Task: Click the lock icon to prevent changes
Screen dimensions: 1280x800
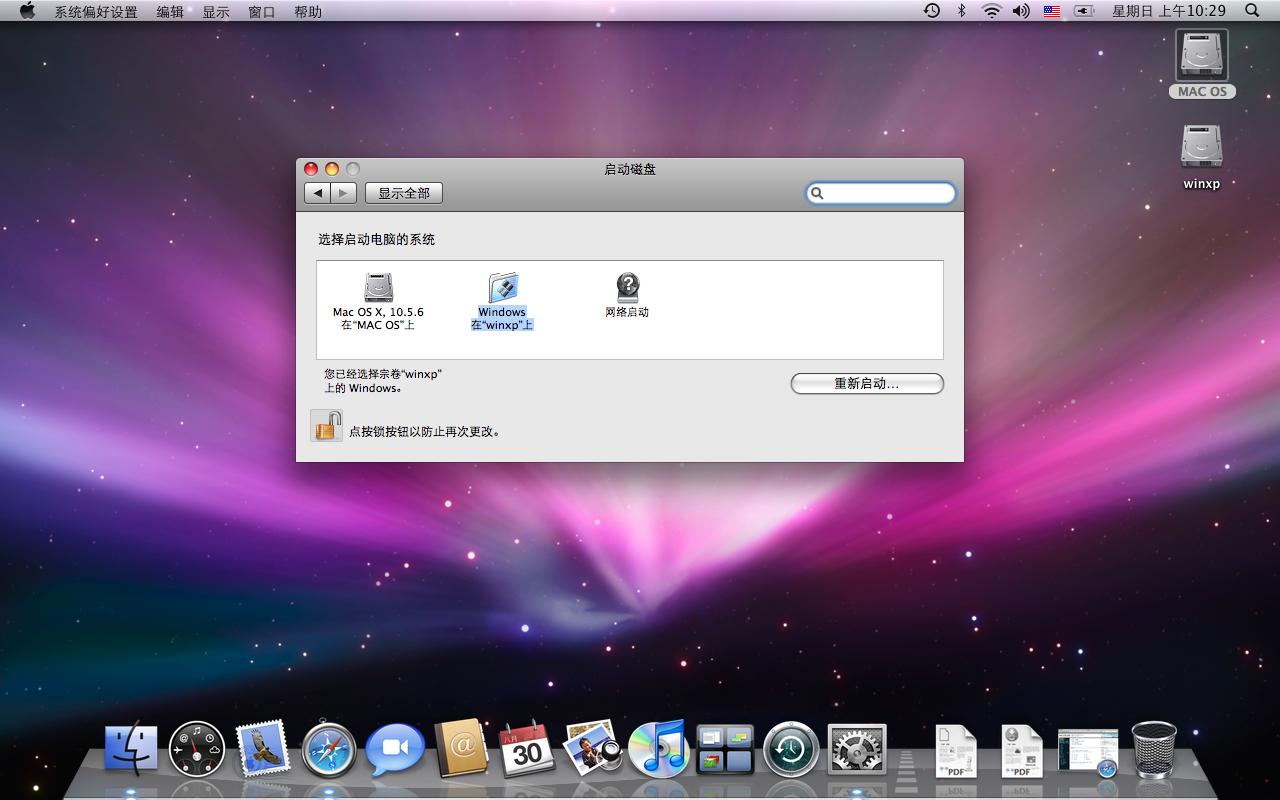Action: point(326,426)
